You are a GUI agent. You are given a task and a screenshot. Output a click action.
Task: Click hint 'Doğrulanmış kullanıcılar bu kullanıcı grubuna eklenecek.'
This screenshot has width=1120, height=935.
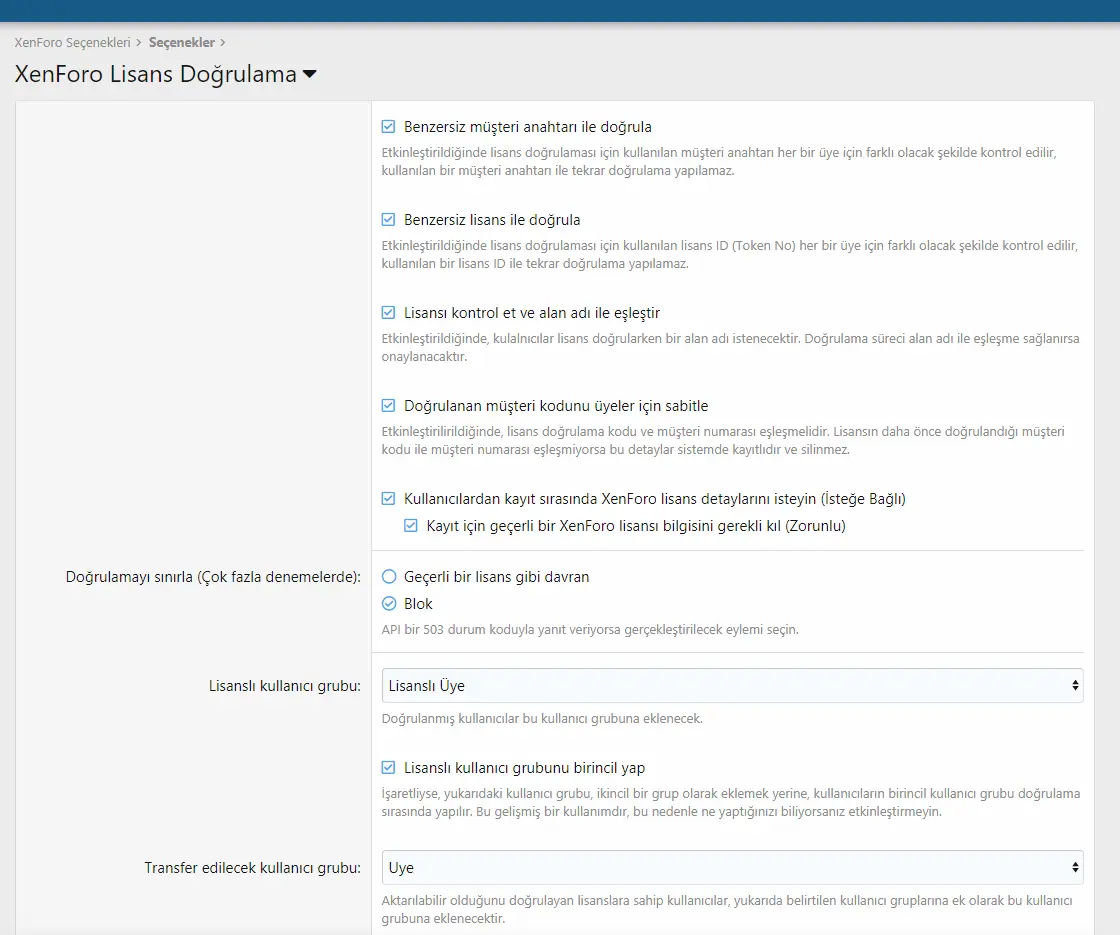pyautogui.click(x=542, y=718)
